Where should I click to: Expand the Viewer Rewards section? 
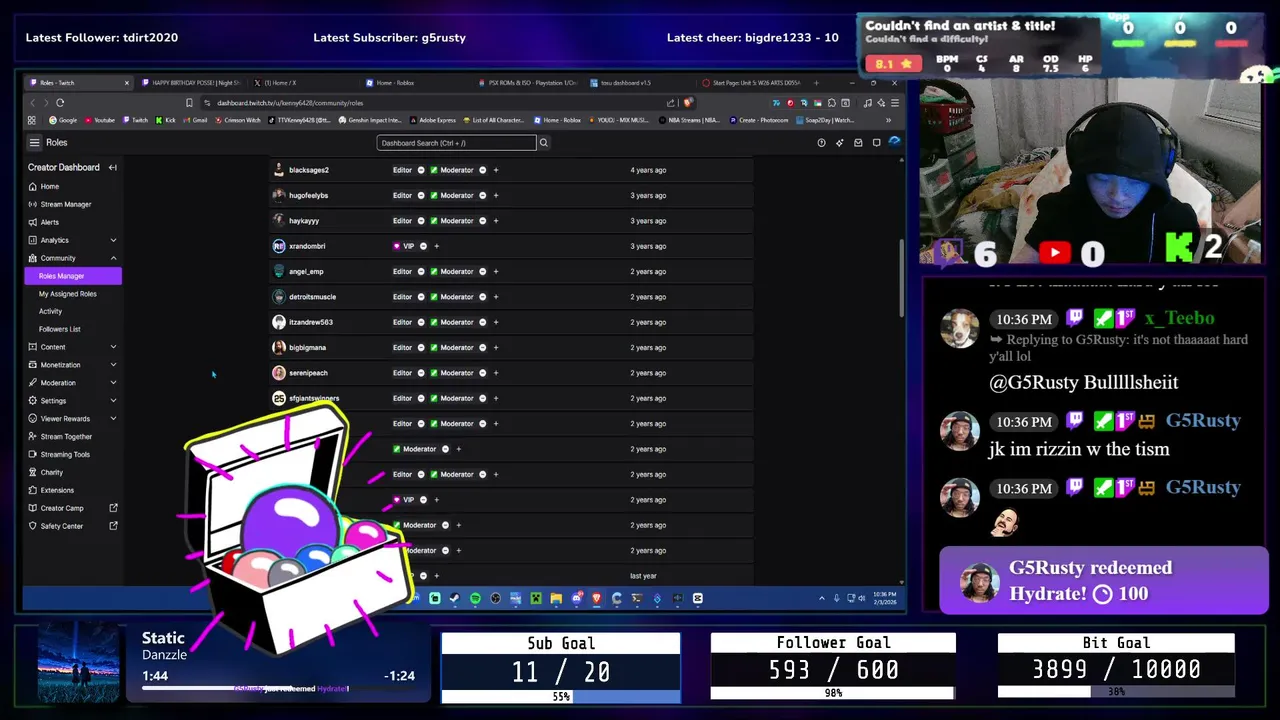pos(113,419)
